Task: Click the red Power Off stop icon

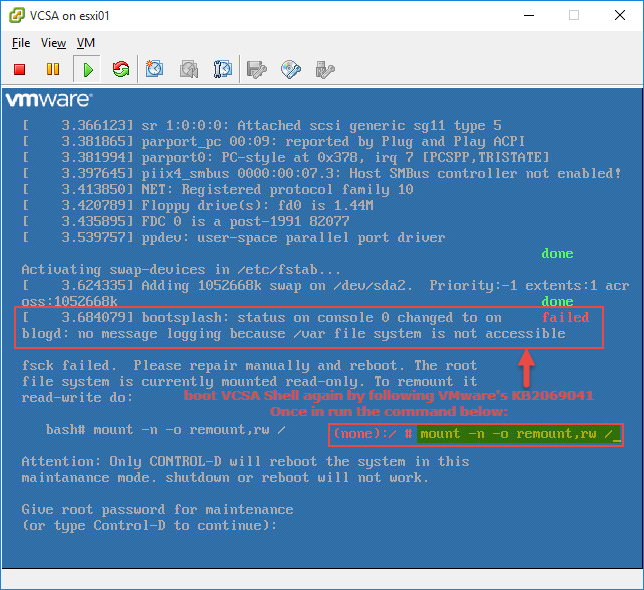Action: pos(19,69)
